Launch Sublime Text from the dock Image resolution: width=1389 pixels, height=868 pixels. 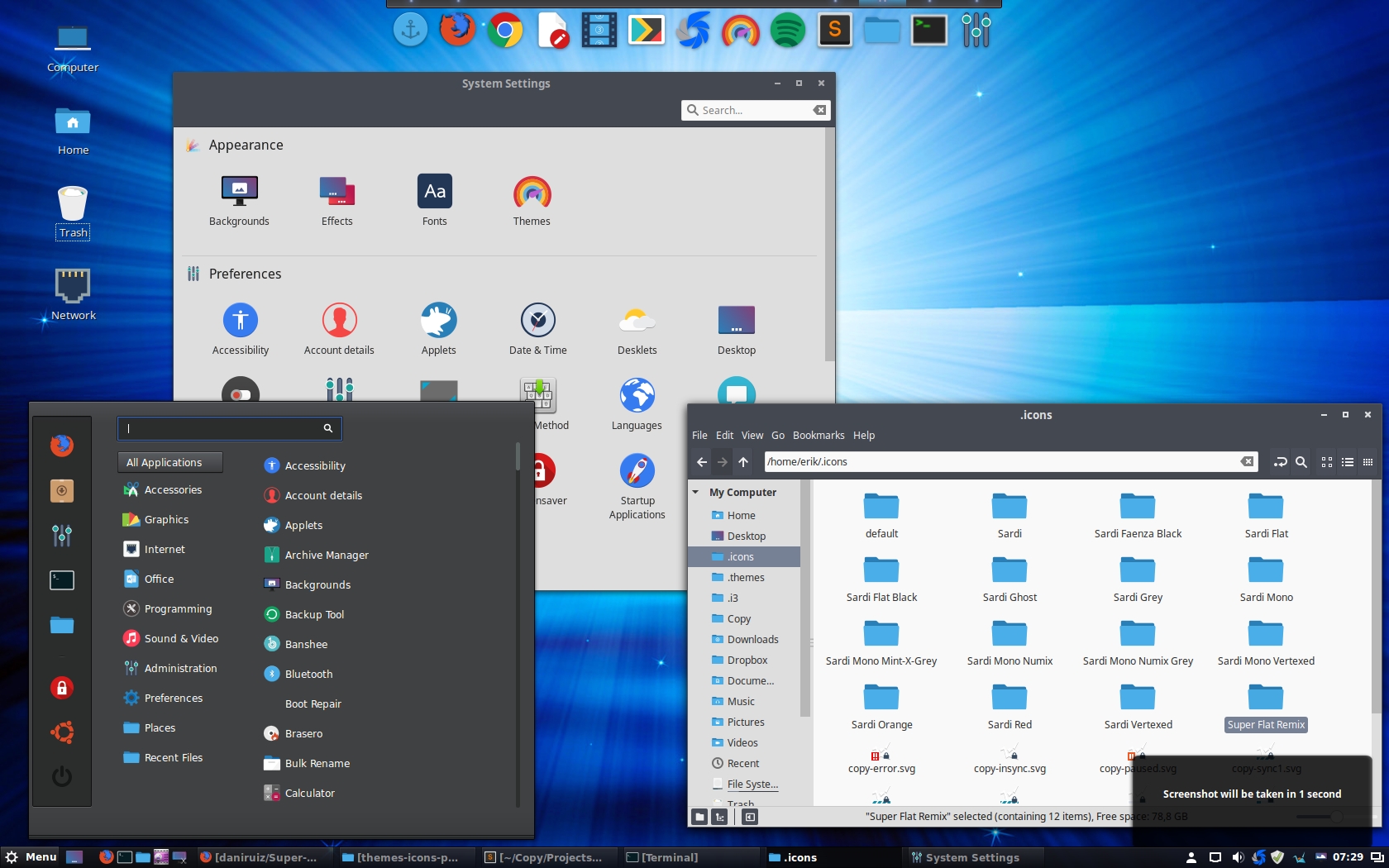(835, 31)
